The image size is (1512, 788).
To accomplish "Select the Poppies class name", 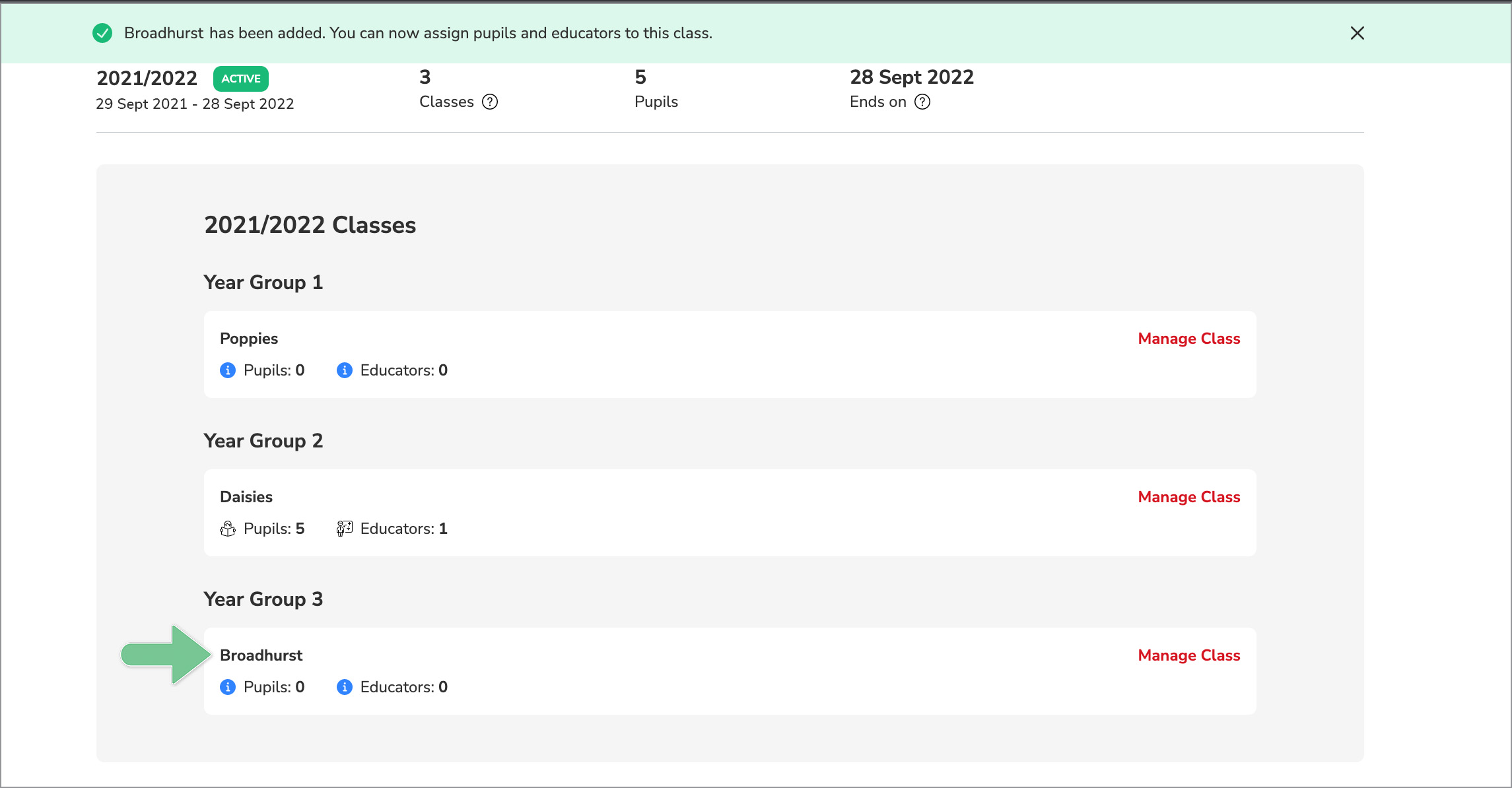I will pos(249,339).
